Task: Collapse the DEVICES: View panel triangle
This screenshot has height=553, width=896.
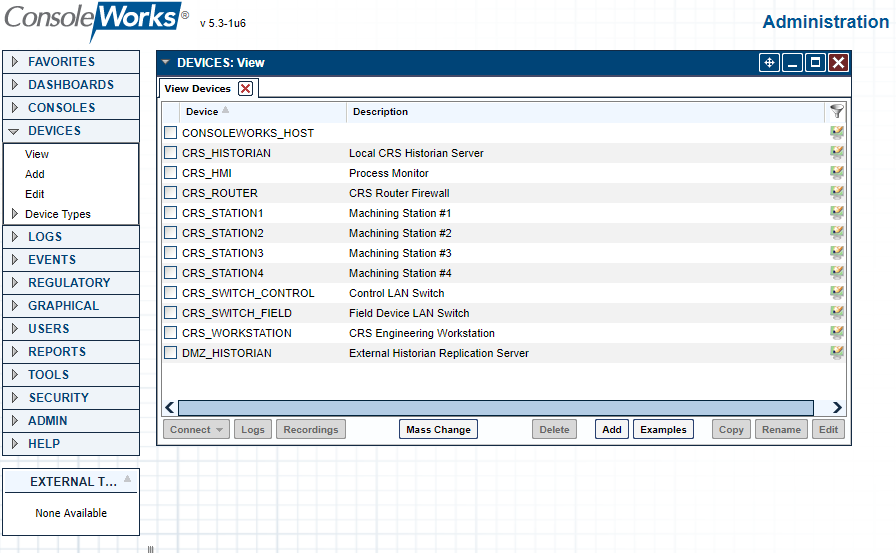Action: 166,62
